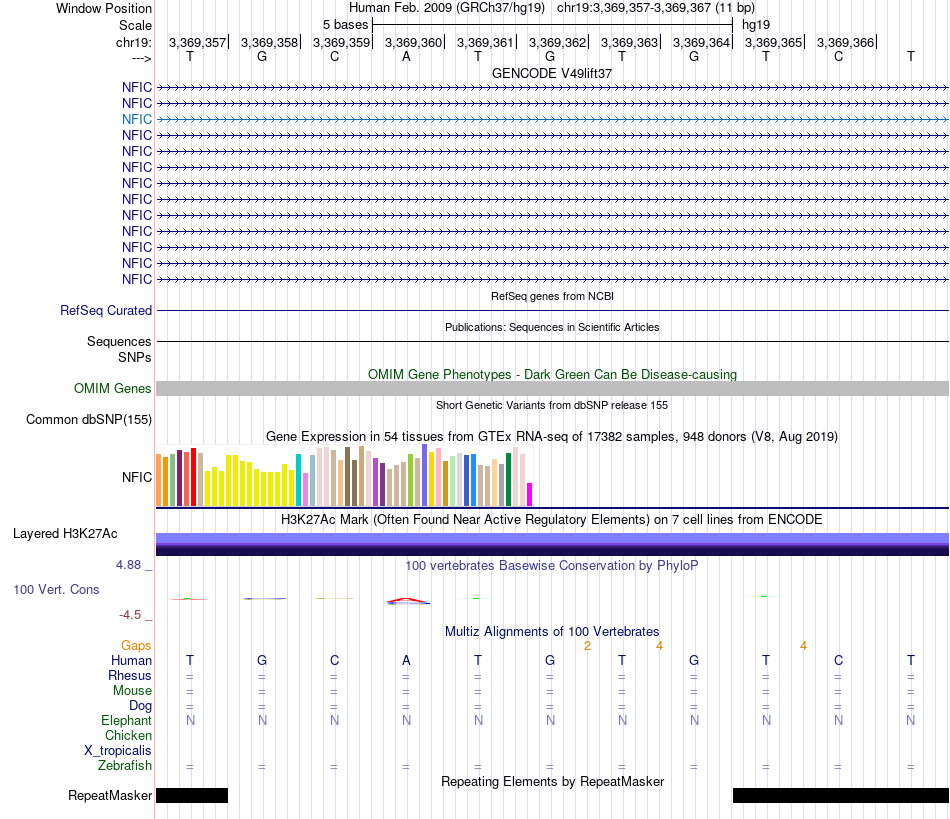Click the 4.88 PhyloP upper scale value
950x819 pixels.
click(x=128, y=565)
